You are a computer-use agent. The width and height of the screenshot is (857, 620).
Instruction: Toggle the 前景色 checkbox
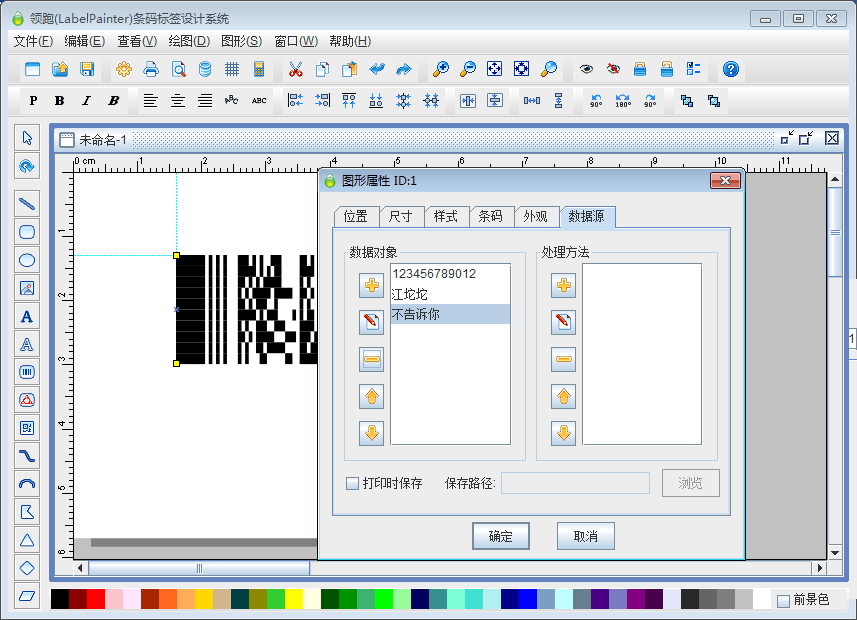coord(783,600)
